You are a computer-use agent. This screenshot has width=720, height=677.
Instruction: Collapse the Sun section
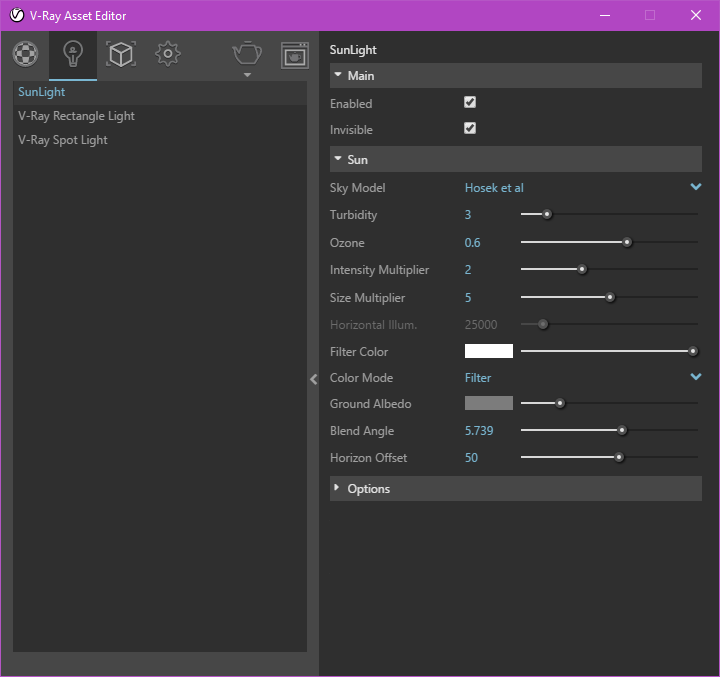(x=516, y=159)
